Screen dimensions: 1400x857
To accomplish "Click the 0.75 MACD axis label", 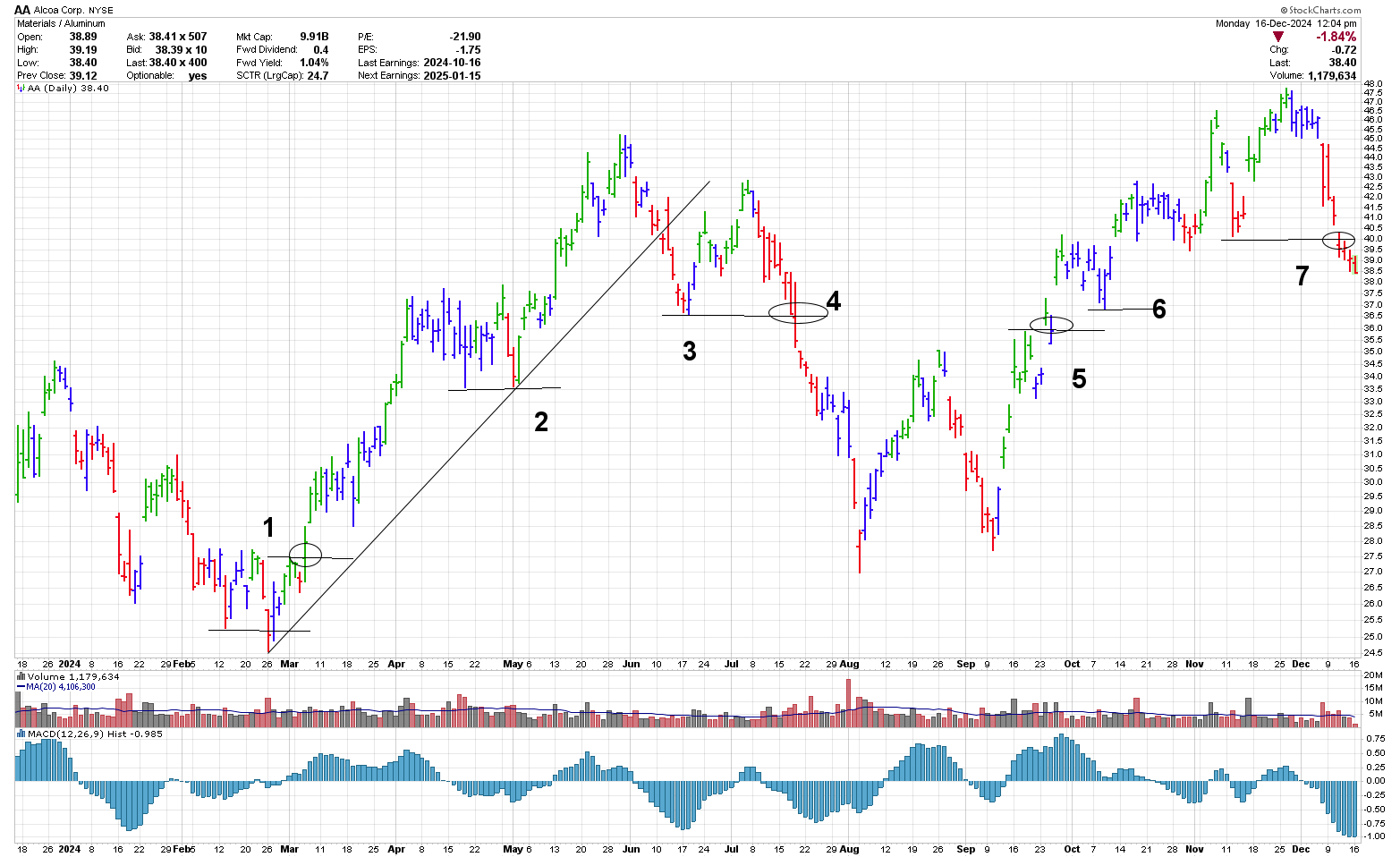I will click(1376, 740).
